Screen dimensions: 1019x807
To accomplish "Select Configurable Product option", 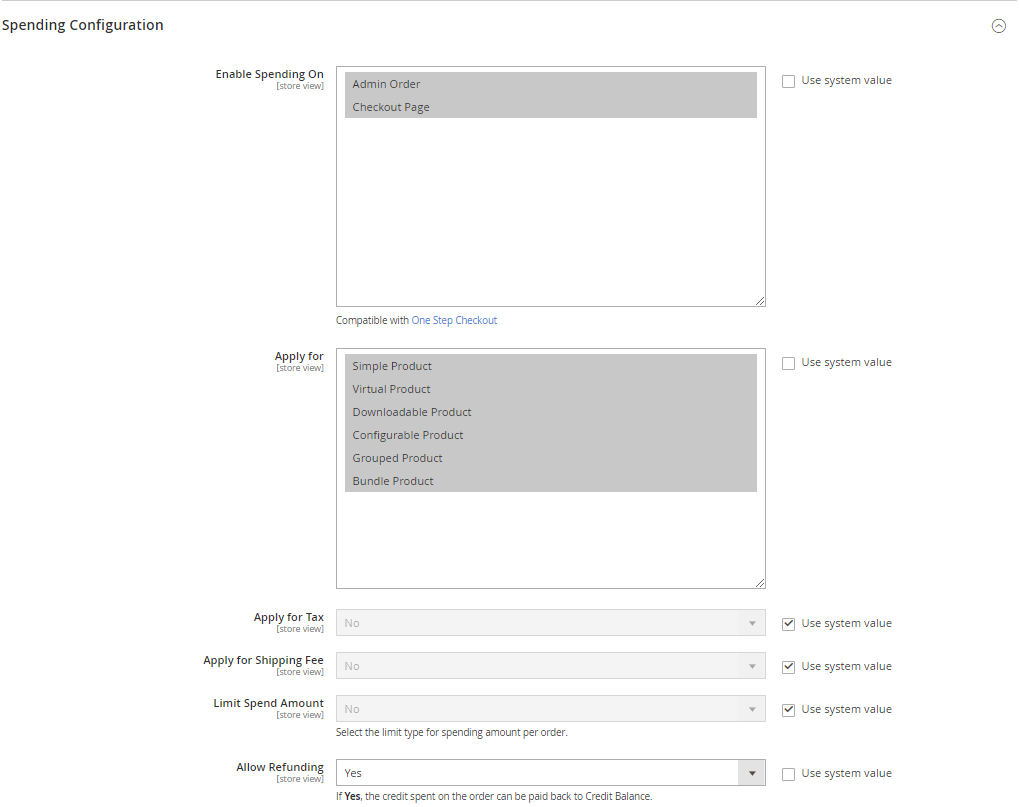I will click(408, 435).
